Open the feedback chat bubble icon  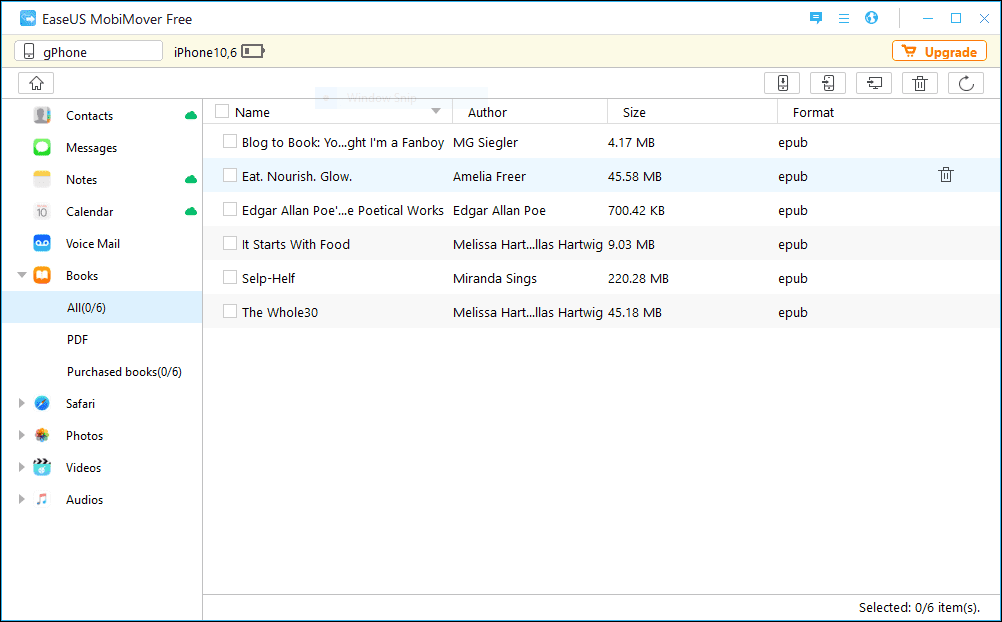(816, 18)
